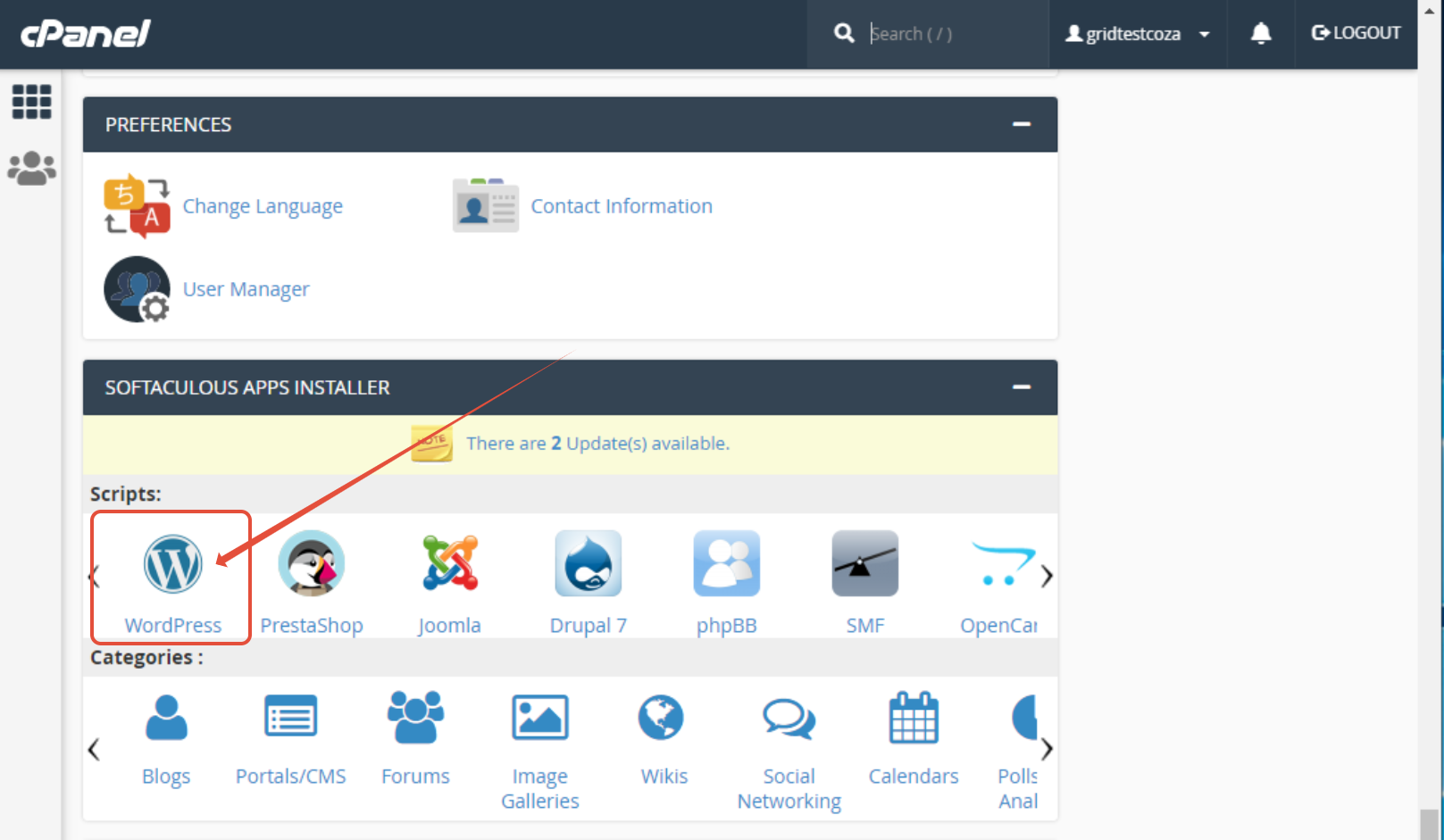This screenshot has height=840, width=1444.
Task: Focus the Search input field
Action: (951, 34)
